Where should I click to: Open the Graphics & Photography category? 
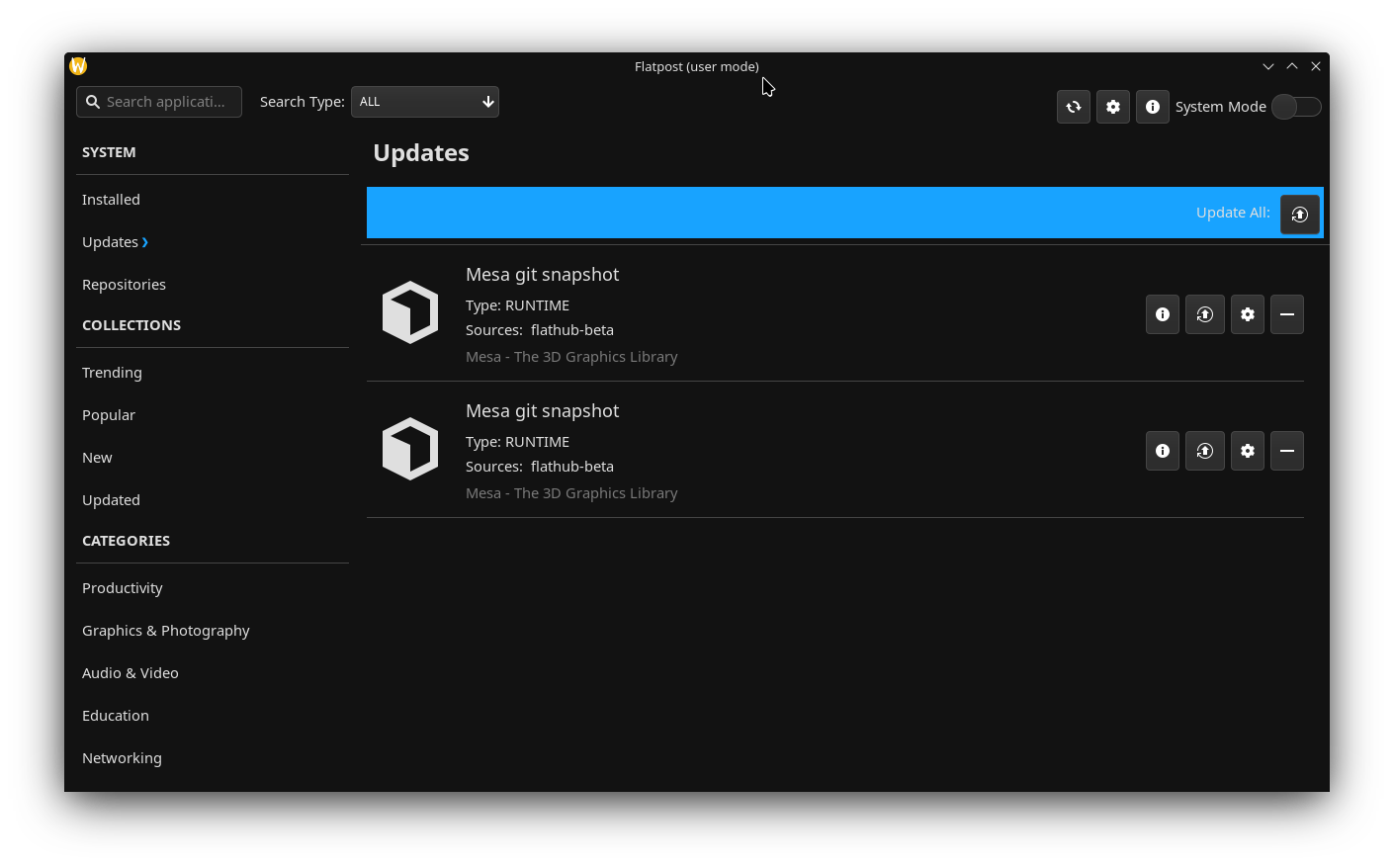pyautogui.click(x=166, y=630)
